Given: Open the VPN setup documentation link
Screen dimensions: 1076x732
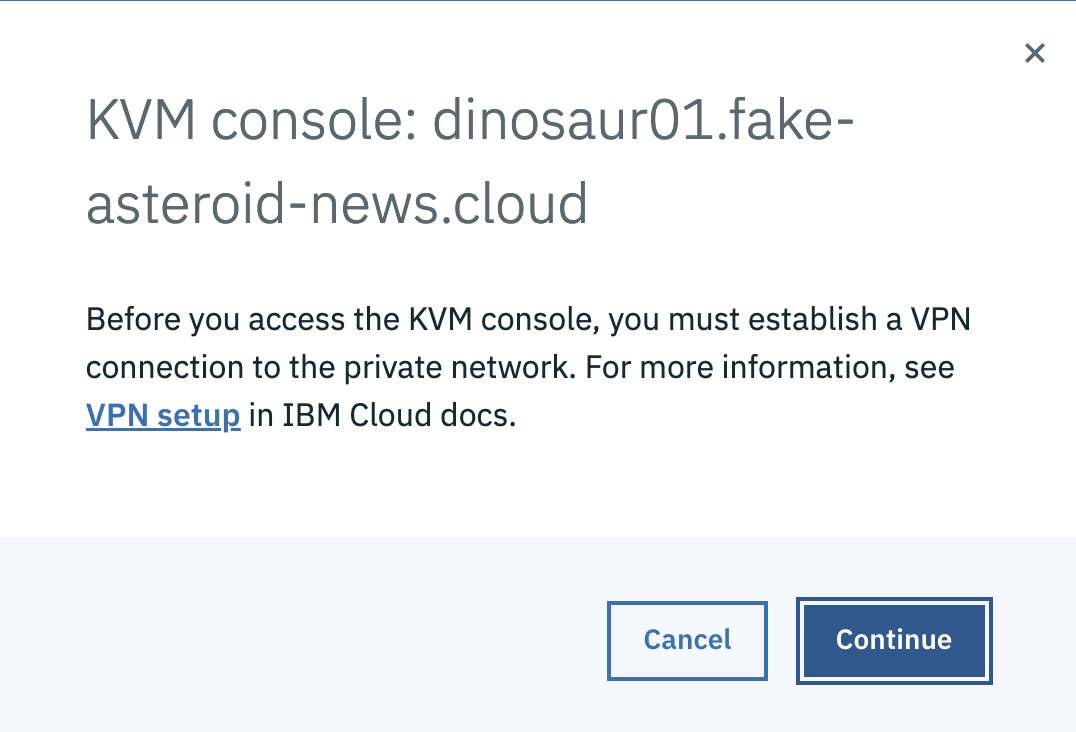Looking at the screenshot, I should coord(163,415).
